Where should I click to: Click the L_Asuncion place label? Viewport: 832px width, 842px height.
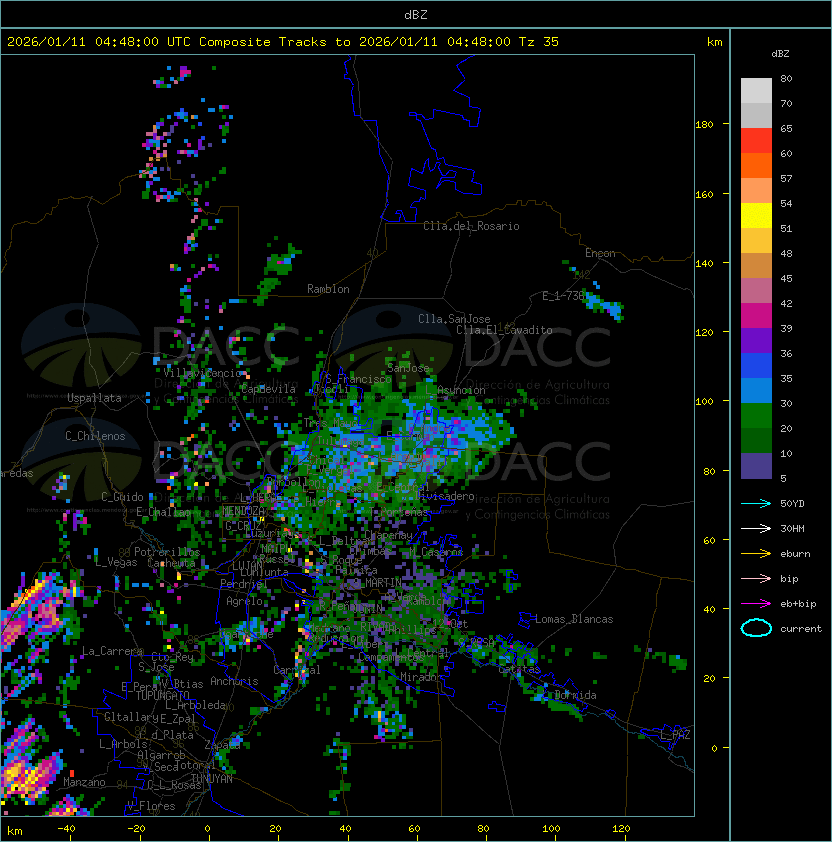455,390
